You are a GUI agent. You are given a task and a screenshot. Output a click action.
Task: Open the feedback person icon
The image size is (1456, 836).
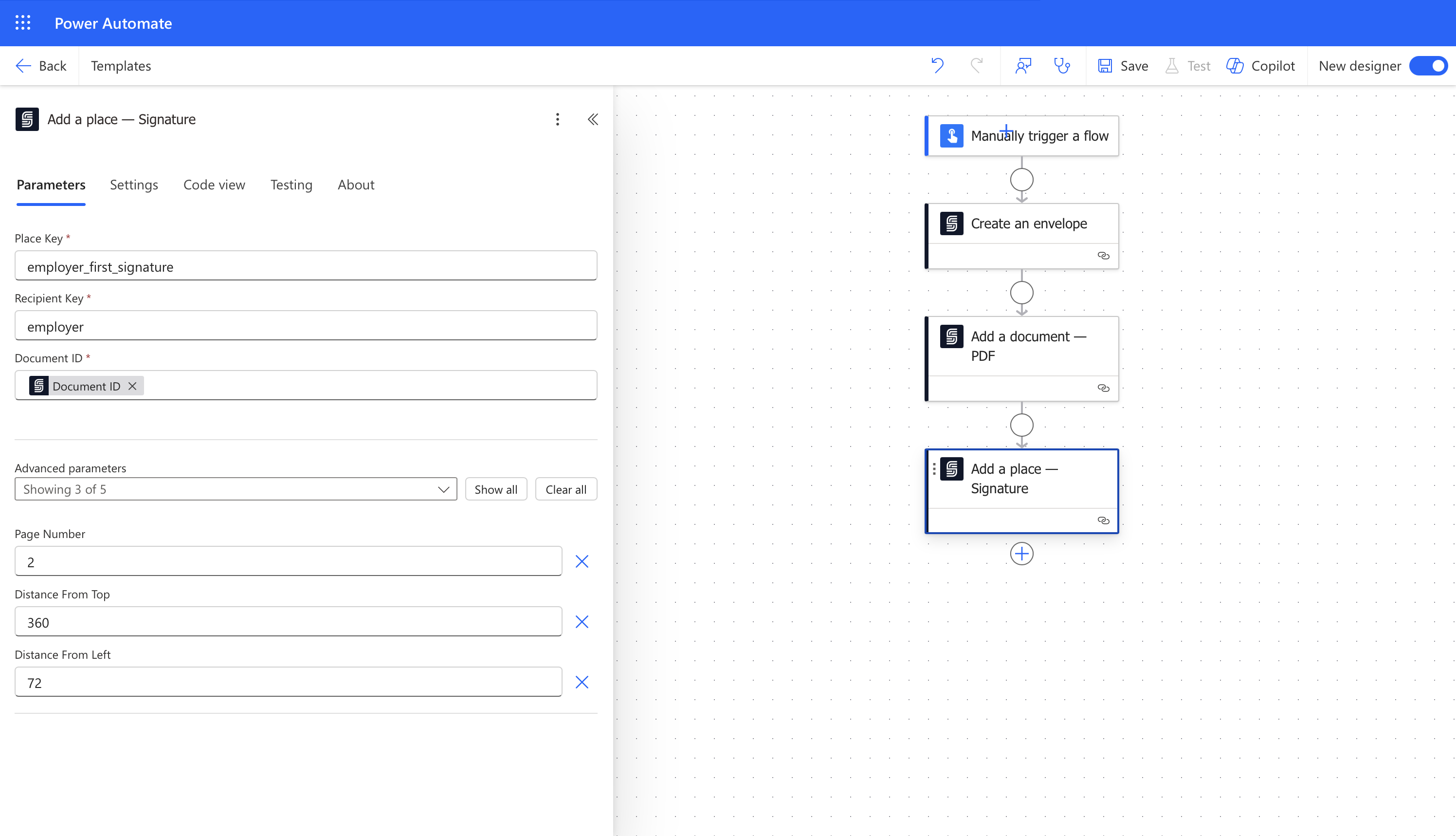pos(1024,66)
